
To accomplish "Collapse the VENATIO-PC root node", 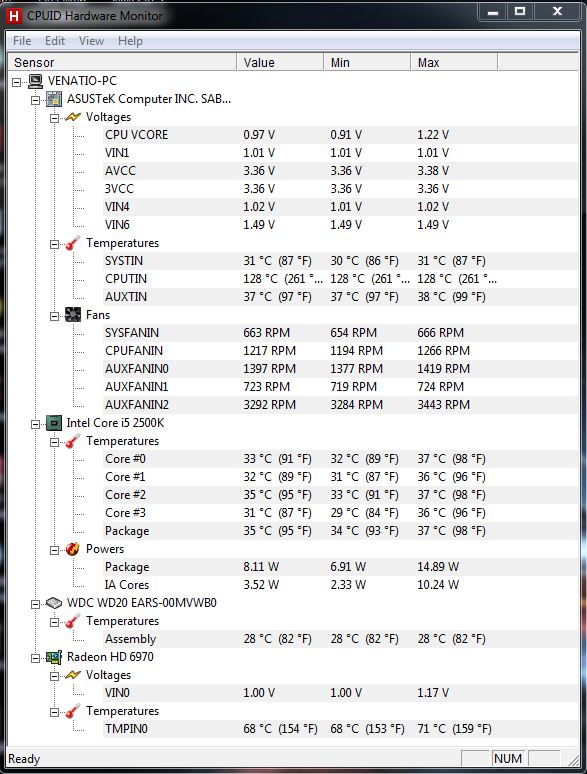I will coord(17,82).
